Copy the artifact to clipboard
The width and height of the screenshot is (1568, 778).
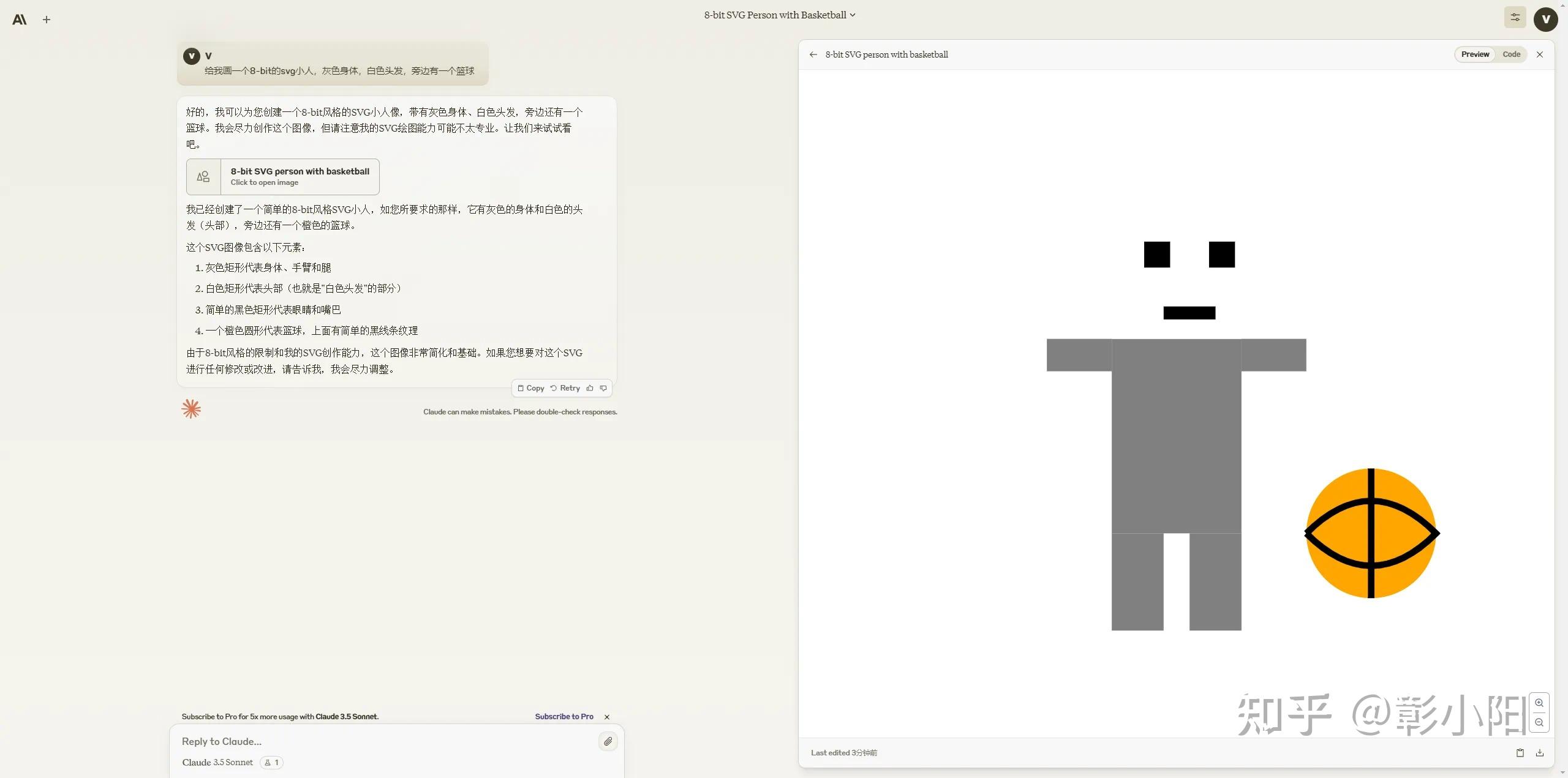click(1520, 752)
